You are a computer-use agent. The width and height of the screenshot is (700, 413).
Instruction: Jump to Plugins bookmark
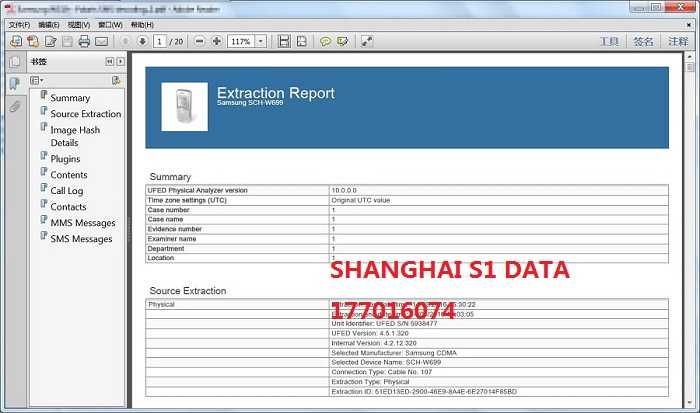65,159
